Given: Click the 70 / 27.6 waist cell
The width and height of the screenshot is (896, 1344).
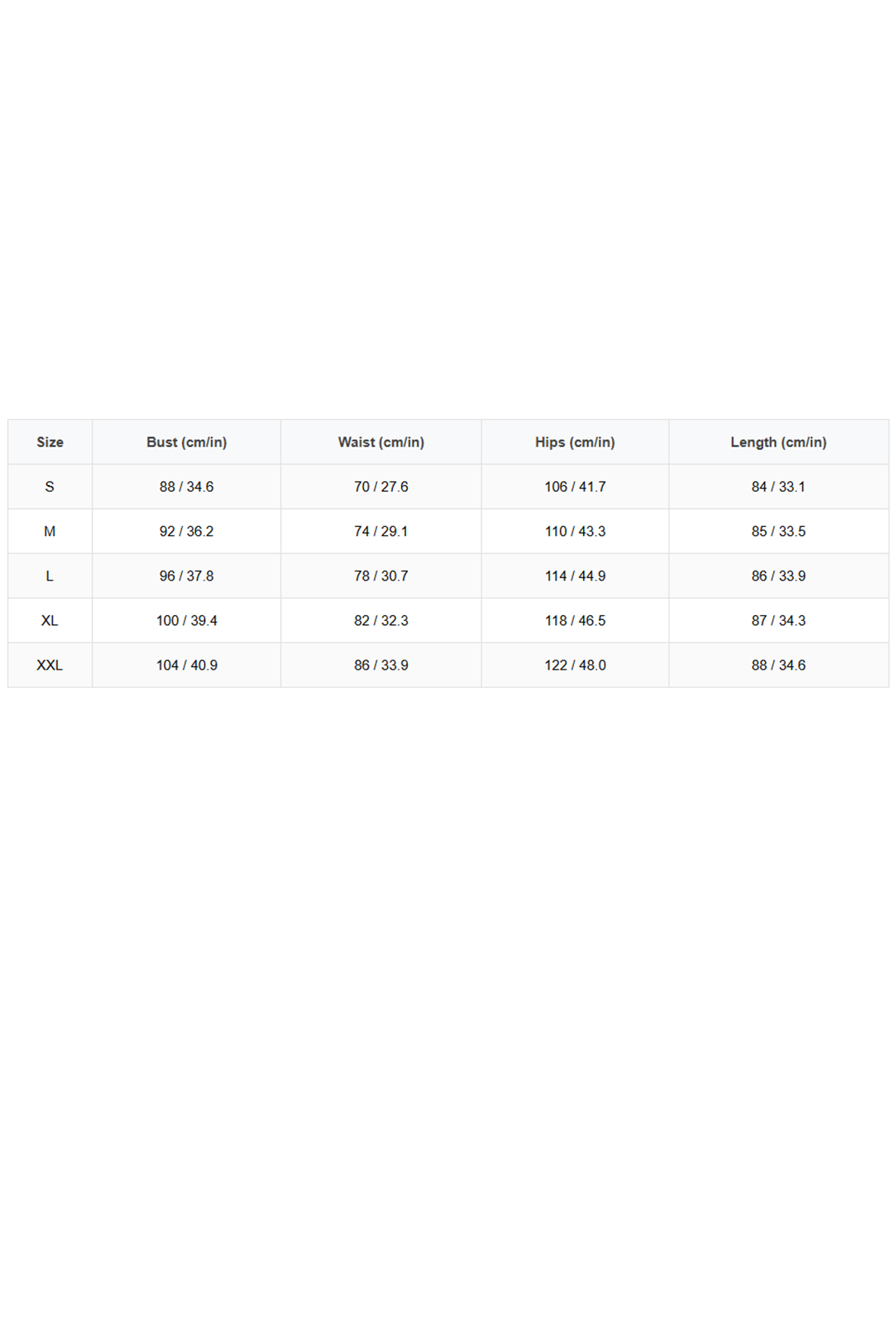Looking at the screenshot, I should point(381,487).
